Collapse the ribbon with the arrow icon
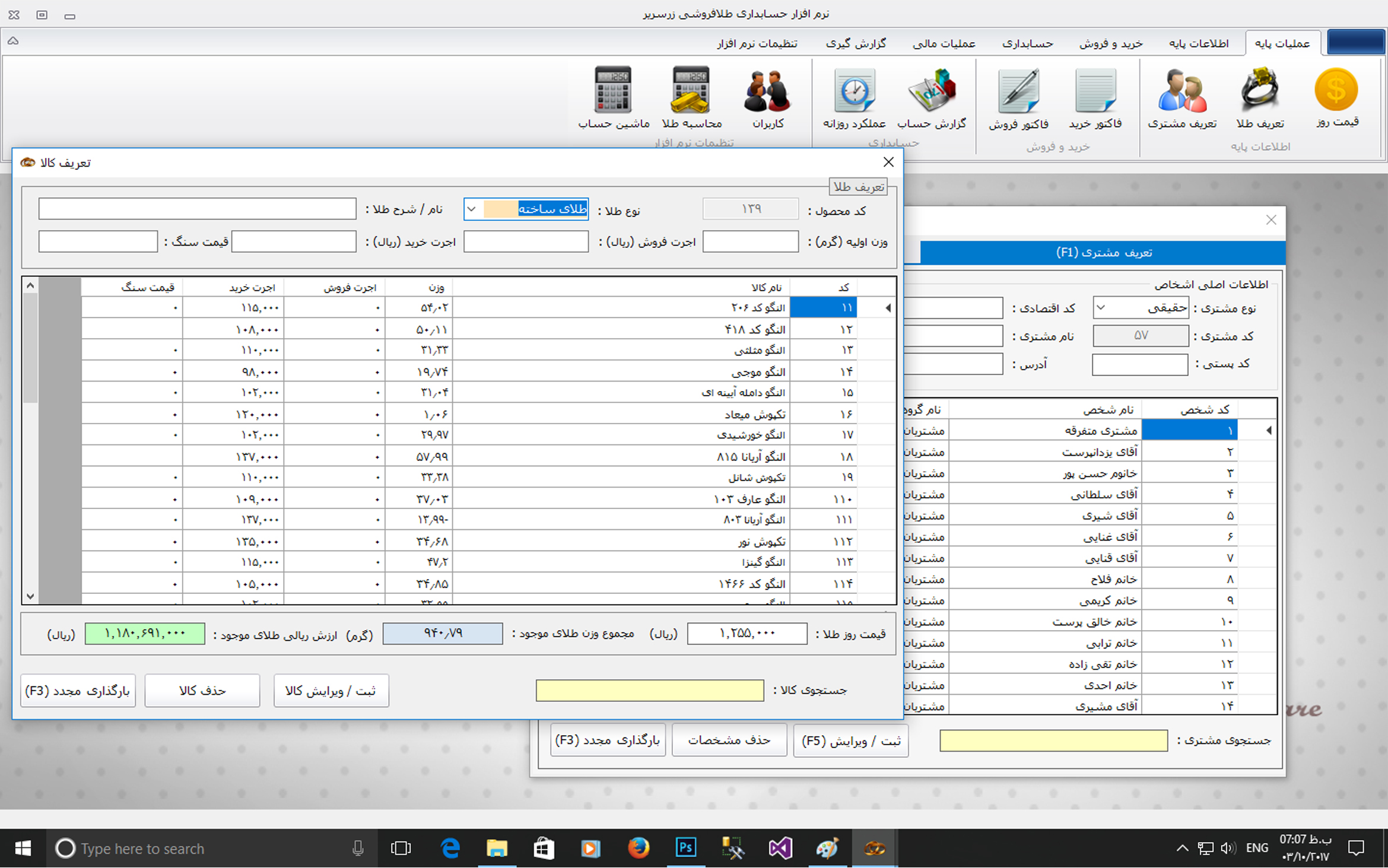The image size is (1388, 868). point(13,41)
